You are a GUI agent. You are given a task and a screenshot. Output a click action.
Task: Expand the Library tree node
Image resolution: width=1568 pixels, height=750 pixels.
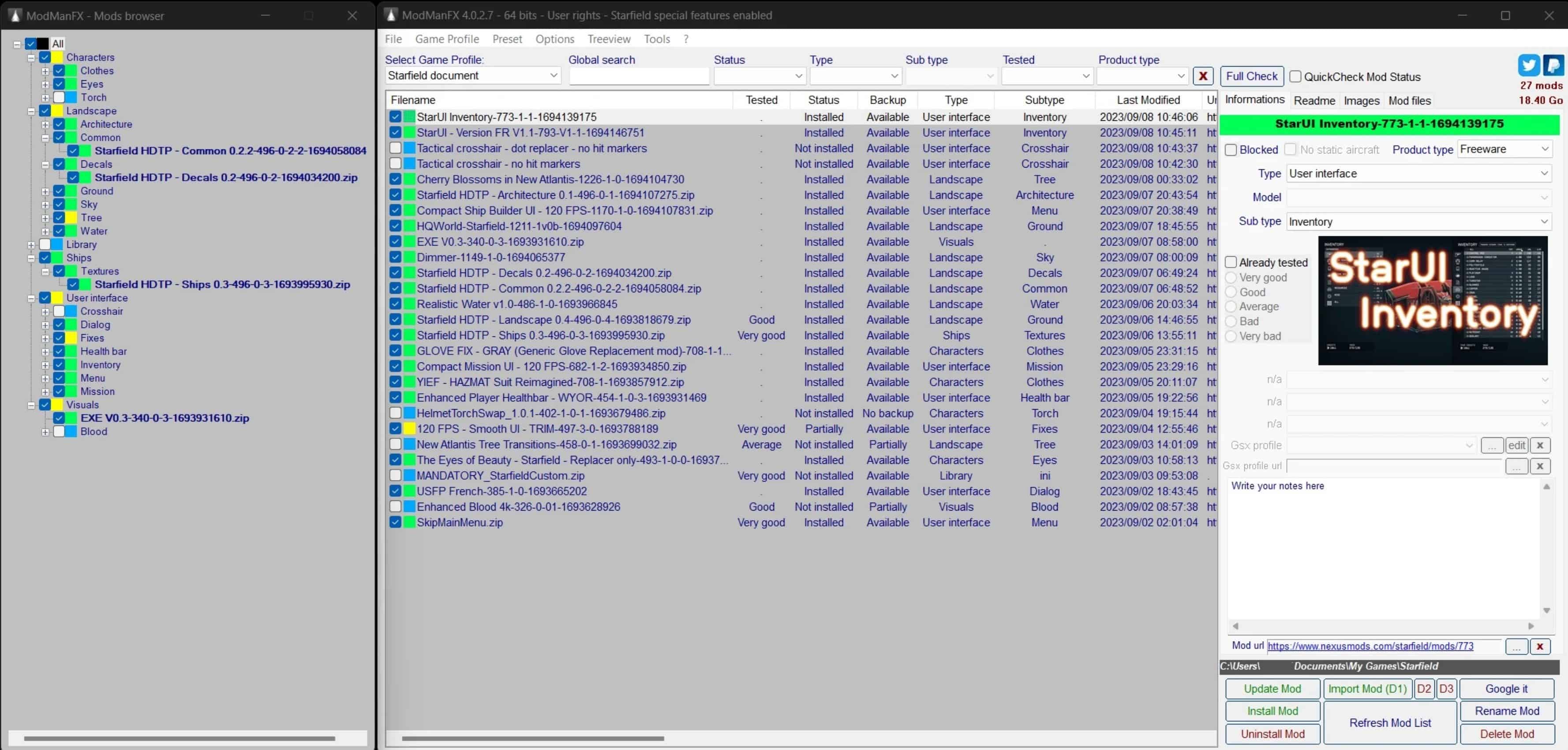[x=31, y=245]
